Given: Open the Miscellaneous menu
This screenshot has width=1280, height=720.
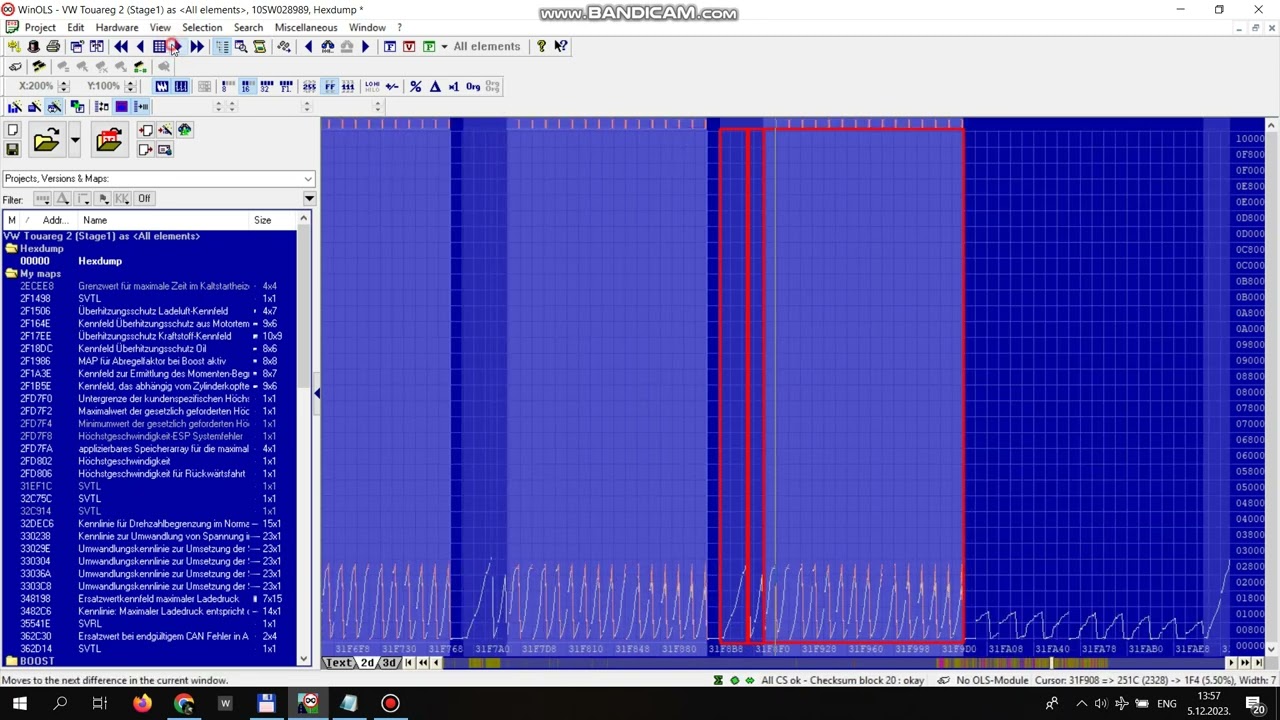Looking at the screenshot, I should 306,27.
